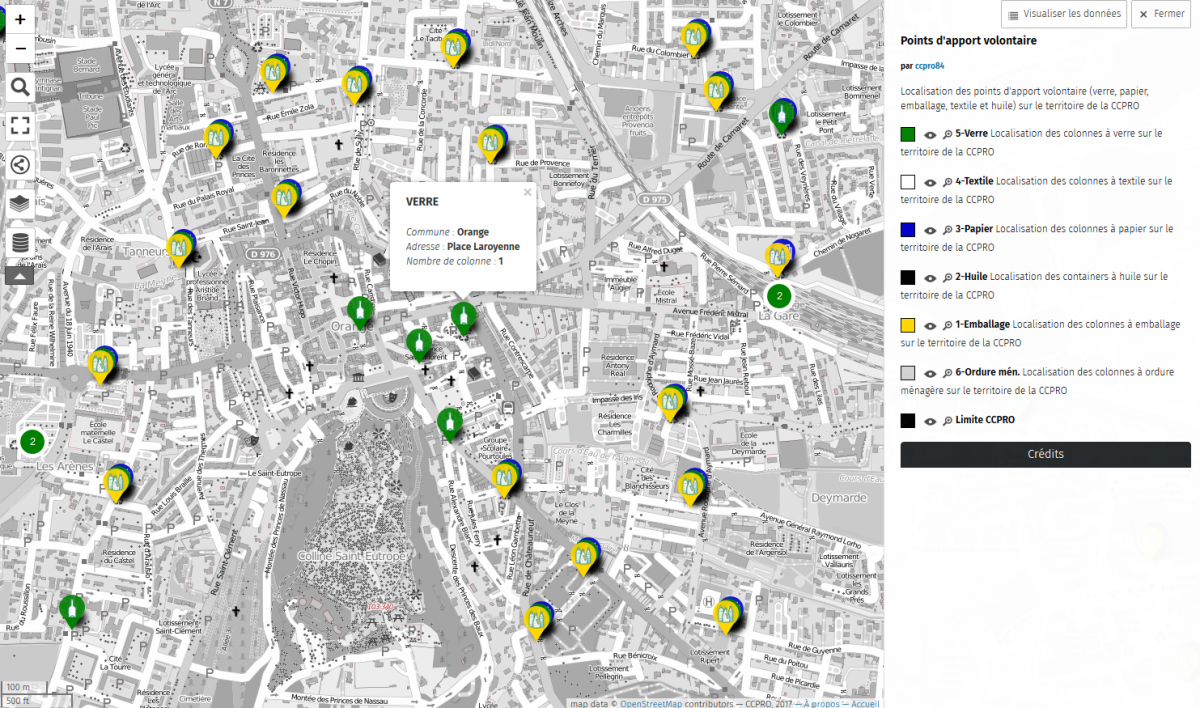This screenshot has width=1200, height=708.
Task: Switch the map to fullscreen mode
Action: point(20,125)
